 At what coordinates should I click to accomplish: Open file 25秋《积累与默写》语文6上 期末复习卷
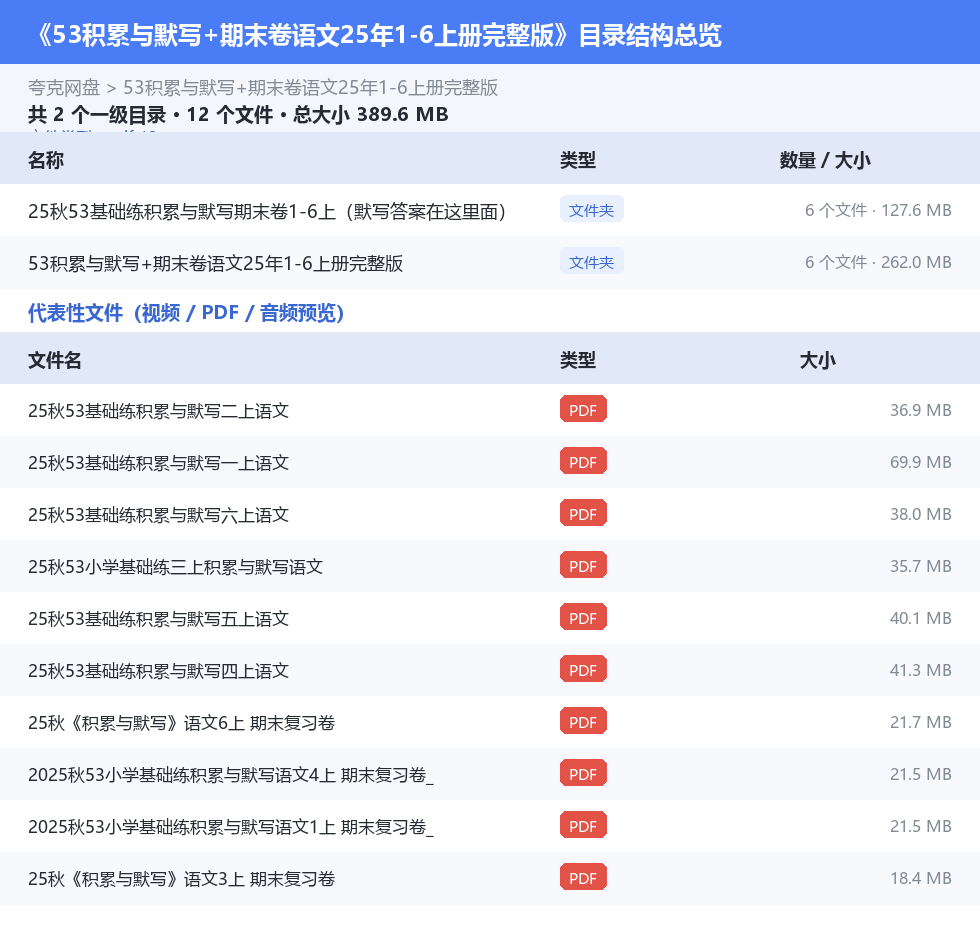(x=182, y=723)
